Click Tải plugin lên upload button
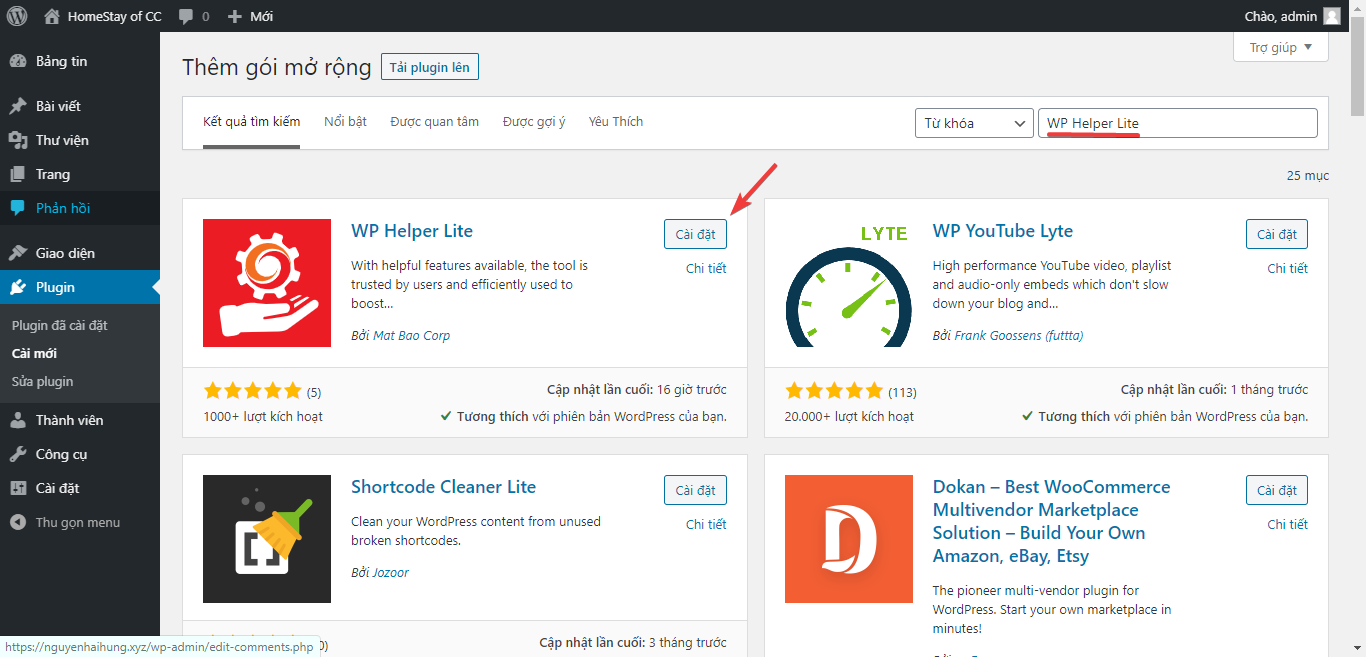Screen dimensions: 1366x657 point(430,67)
